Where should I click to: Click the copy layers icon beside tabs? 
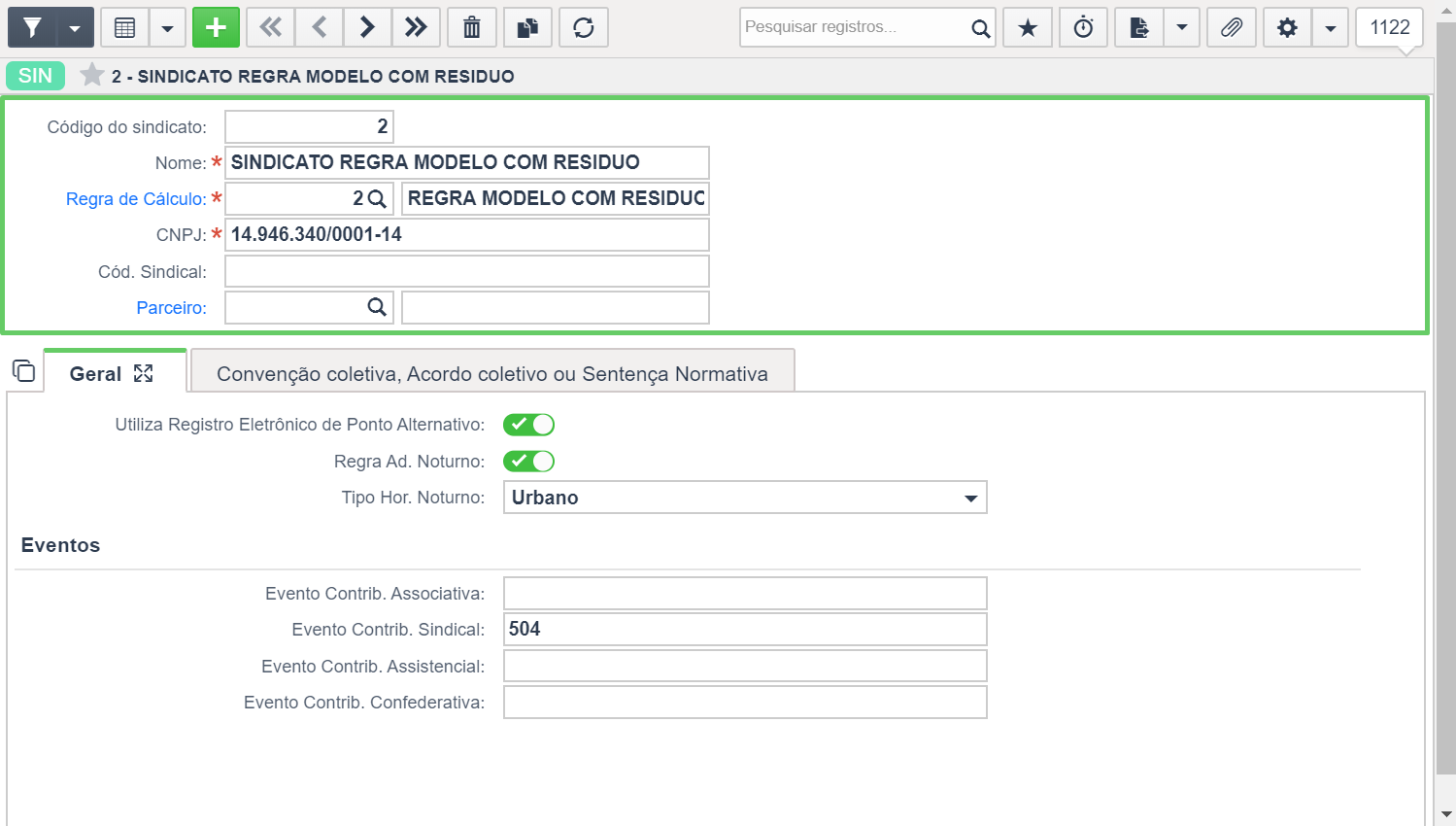click(x=23, y=370)
